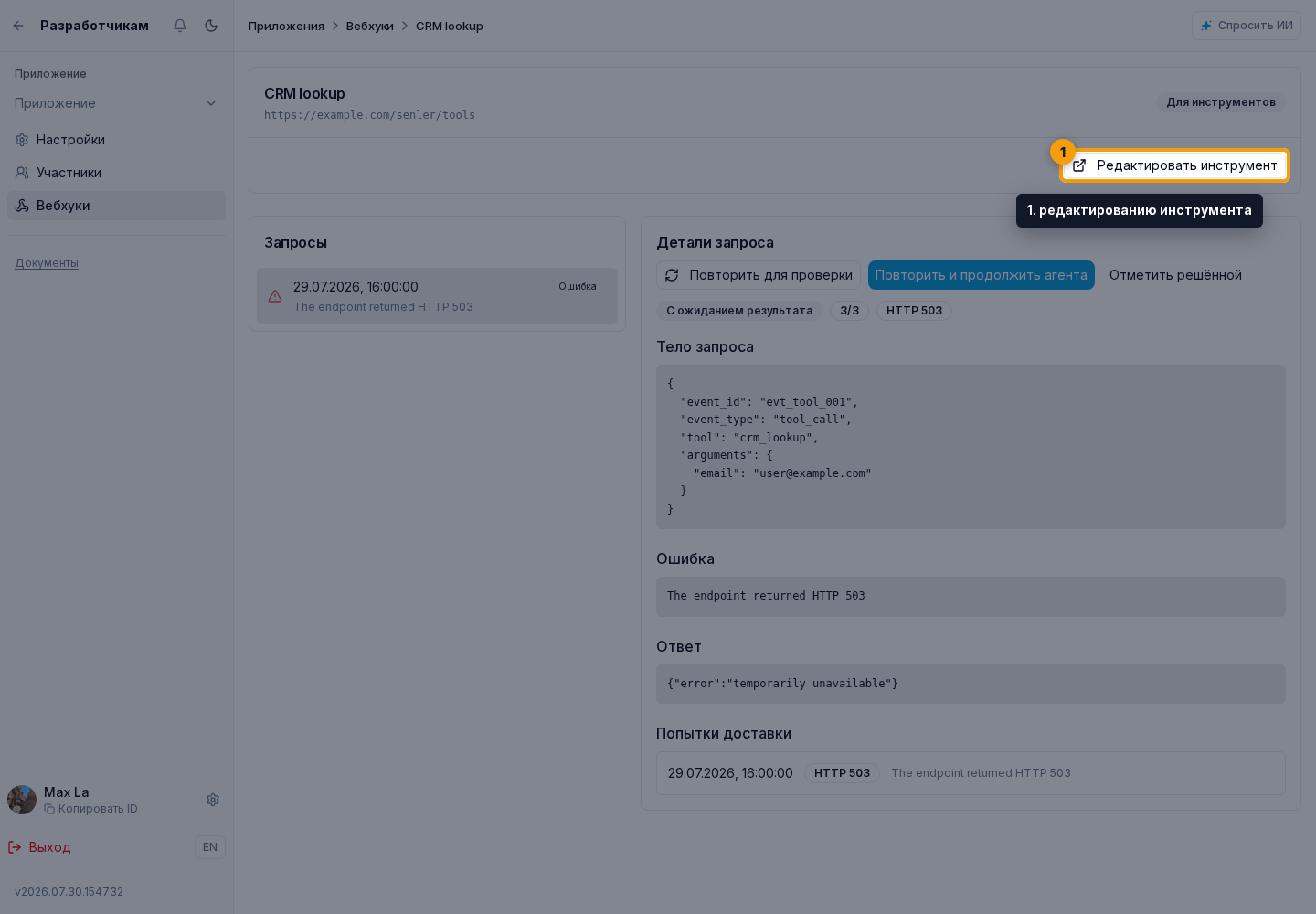Expand the Приложение dropdown
The height and width of the screenshot is (914, 1316).
point(116,103)
